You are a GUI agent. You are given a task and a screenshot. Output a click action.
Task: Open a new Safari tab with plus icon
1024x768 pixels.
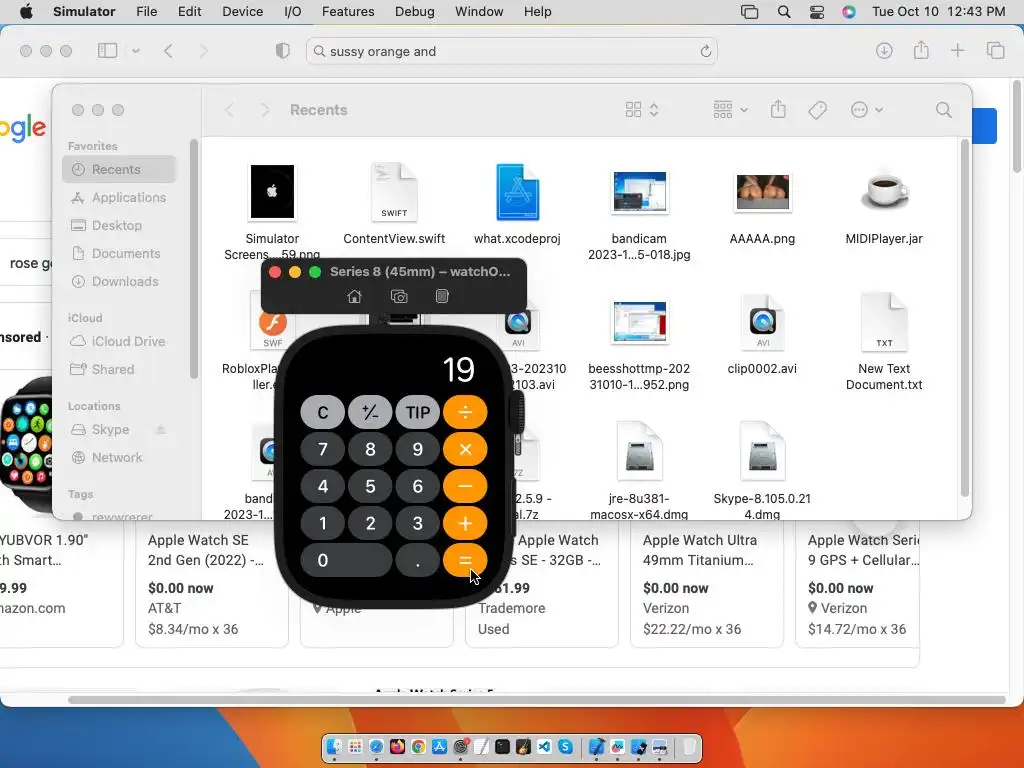tap(957, 50)
